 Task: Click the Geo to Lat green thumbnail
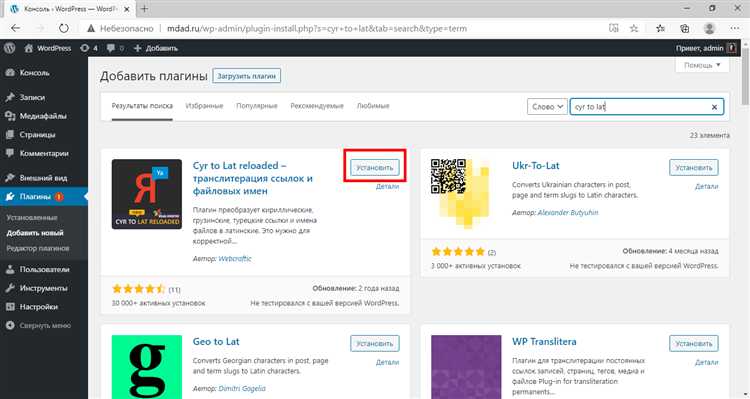(147, 367)
